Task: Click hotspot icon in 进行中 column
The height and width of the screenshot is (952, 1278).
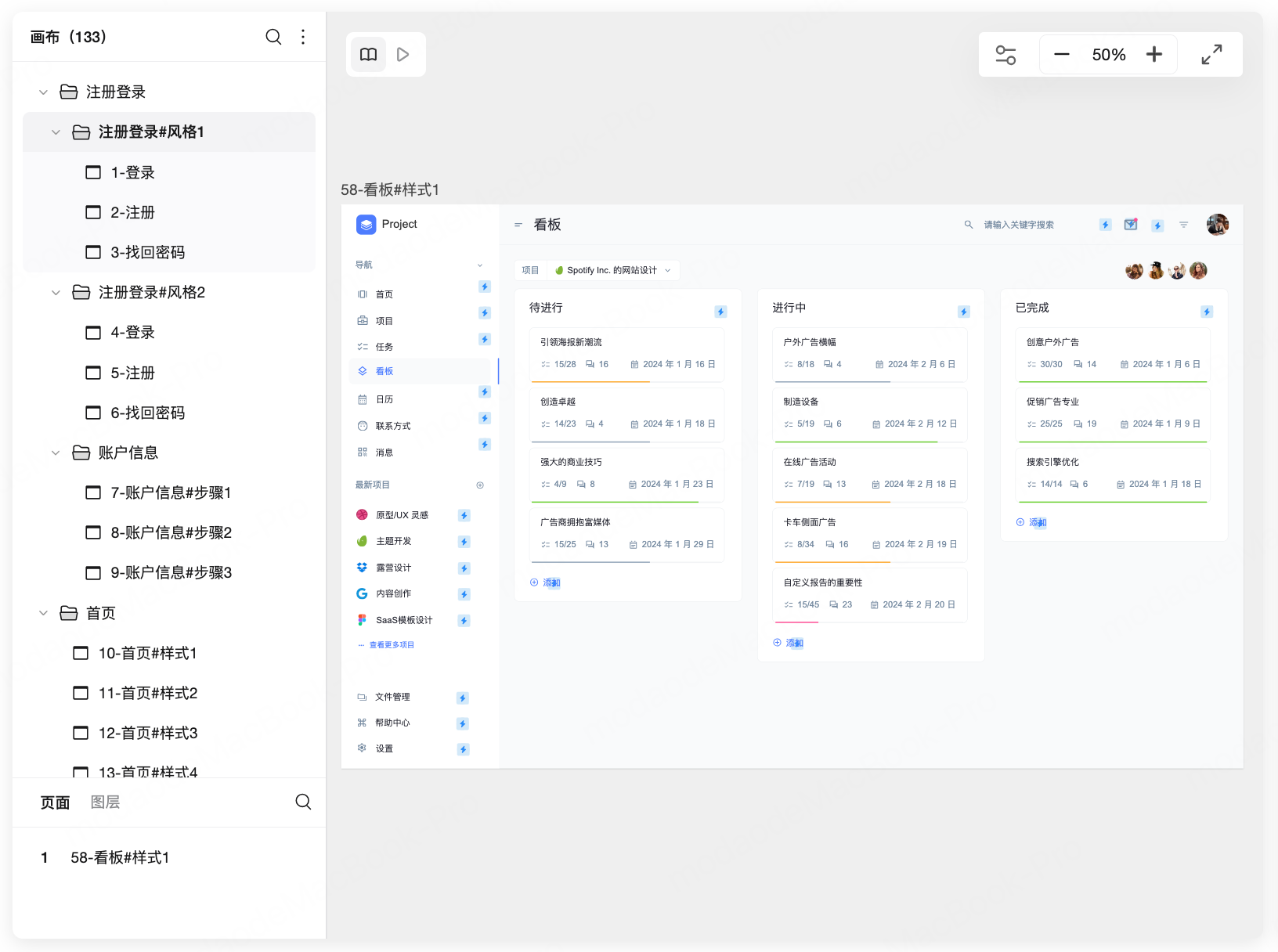Action: pyautogui.click(x=964, y=312)
